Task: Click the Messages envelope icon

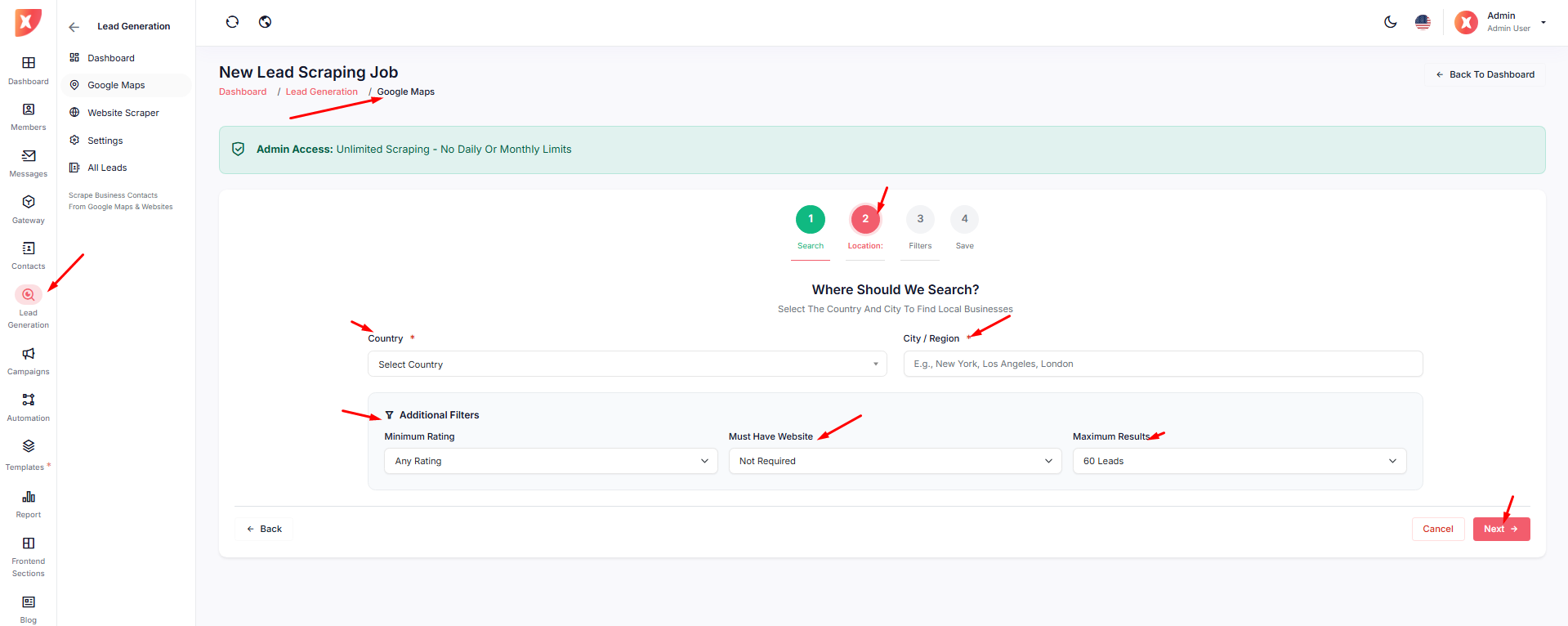Action: pyautogui.click(x=29, y=156)
